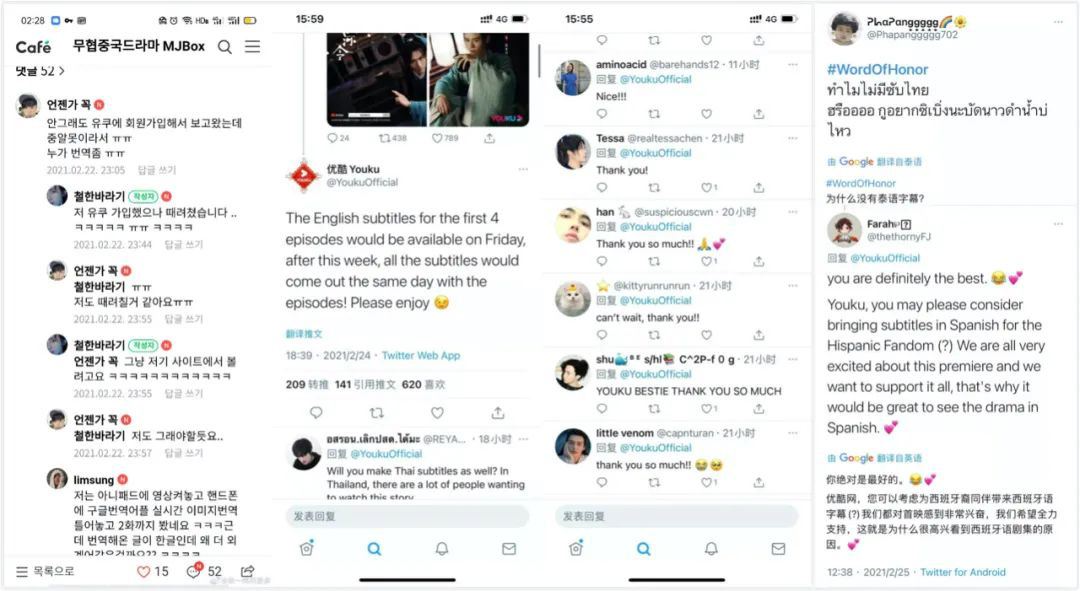Open more options on Youku's tweet header

tap(523, 169)
